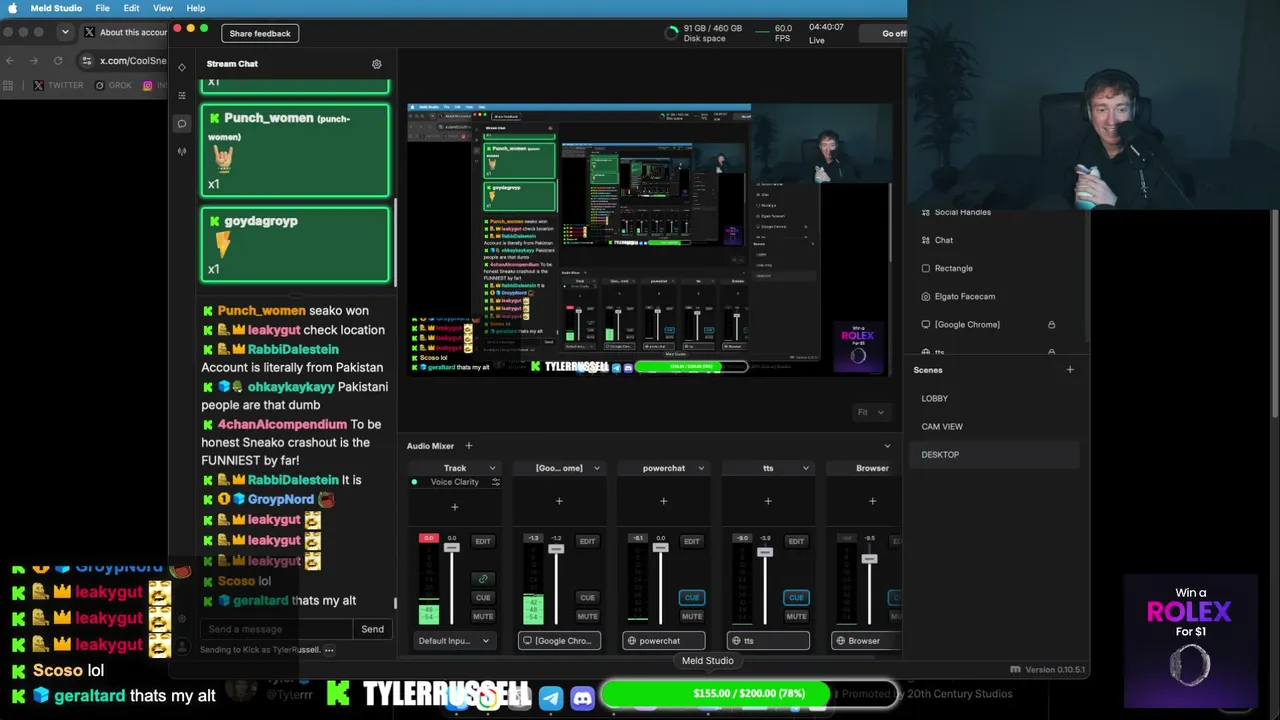Open the Apple menu
The height and width of the screenshot is (720, 1280).
13,8
